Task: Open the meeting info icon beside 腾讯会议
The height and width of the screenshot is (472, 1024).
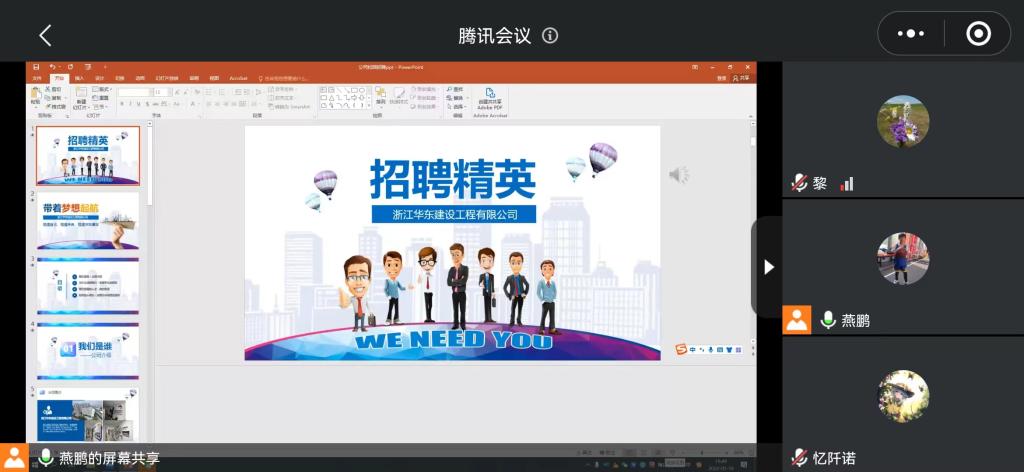Action: point(550,35)
